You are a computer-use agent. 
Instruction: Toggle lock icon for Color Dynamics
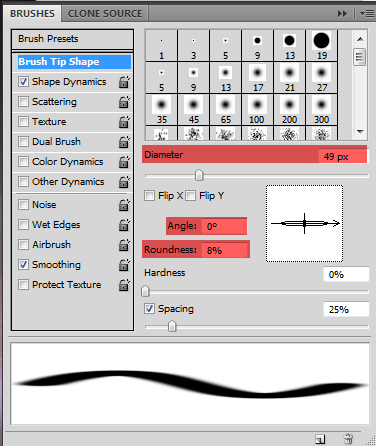[x=124, y=162]
